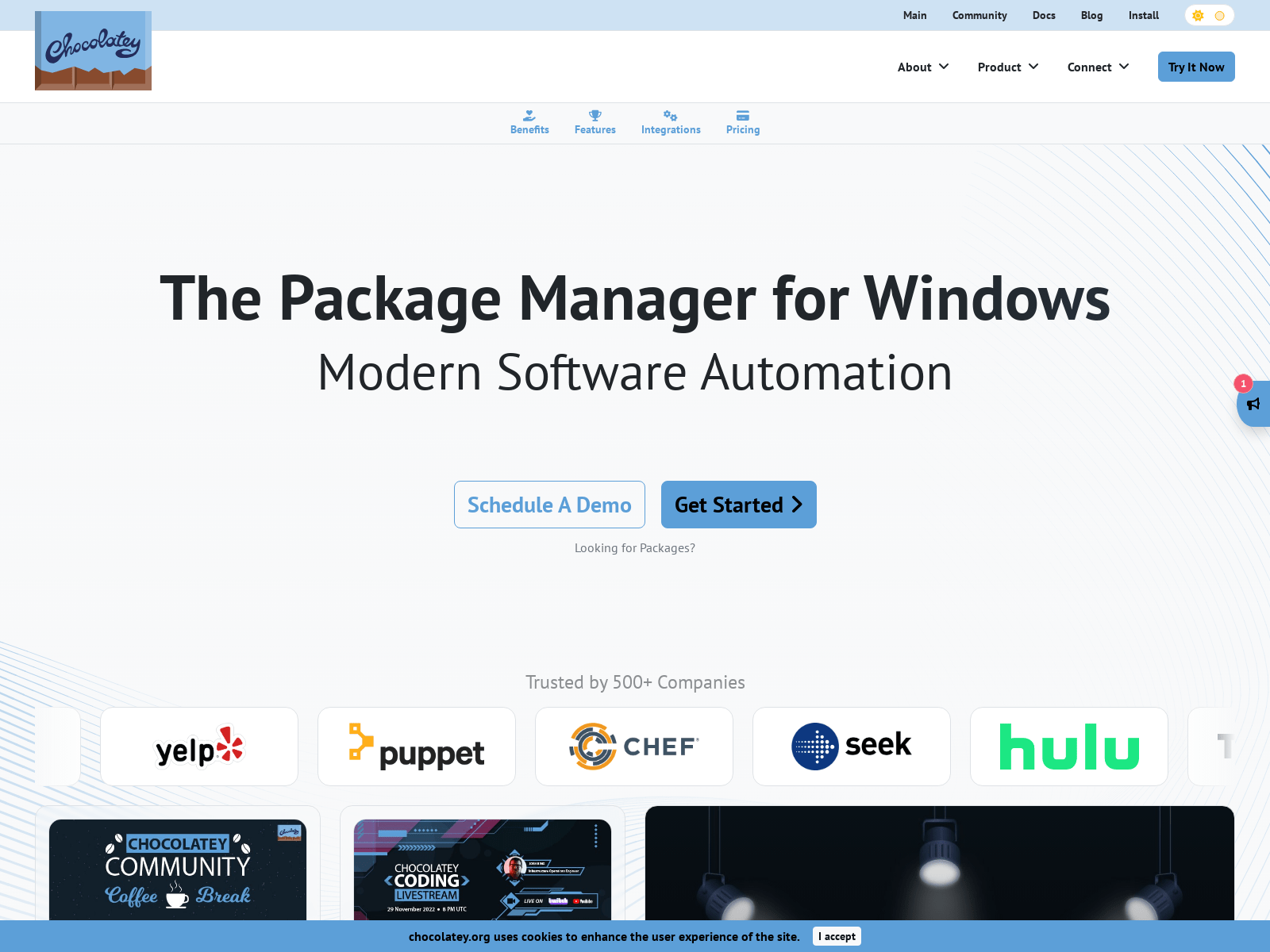Click the red notification badge
The image size is (1270, 952).
(x=1243, y=384)
